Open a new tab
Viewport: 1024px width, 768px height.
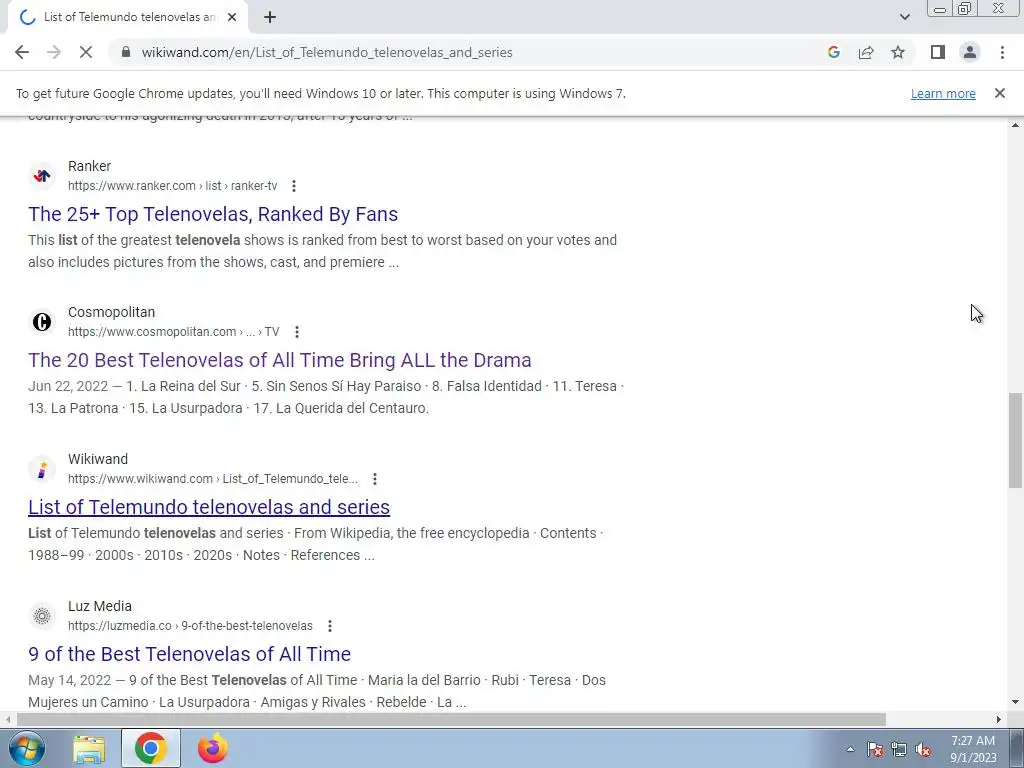pyautogui.click(x=270, y=17)
